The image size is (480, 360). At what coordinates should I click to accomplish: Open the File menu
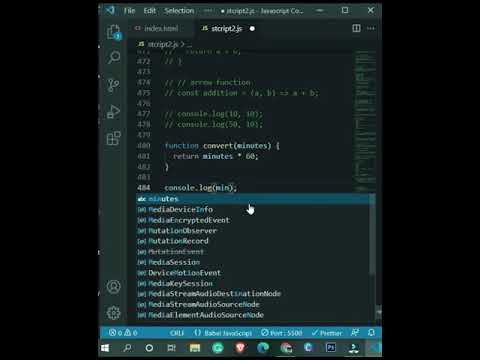click(129, 11)
